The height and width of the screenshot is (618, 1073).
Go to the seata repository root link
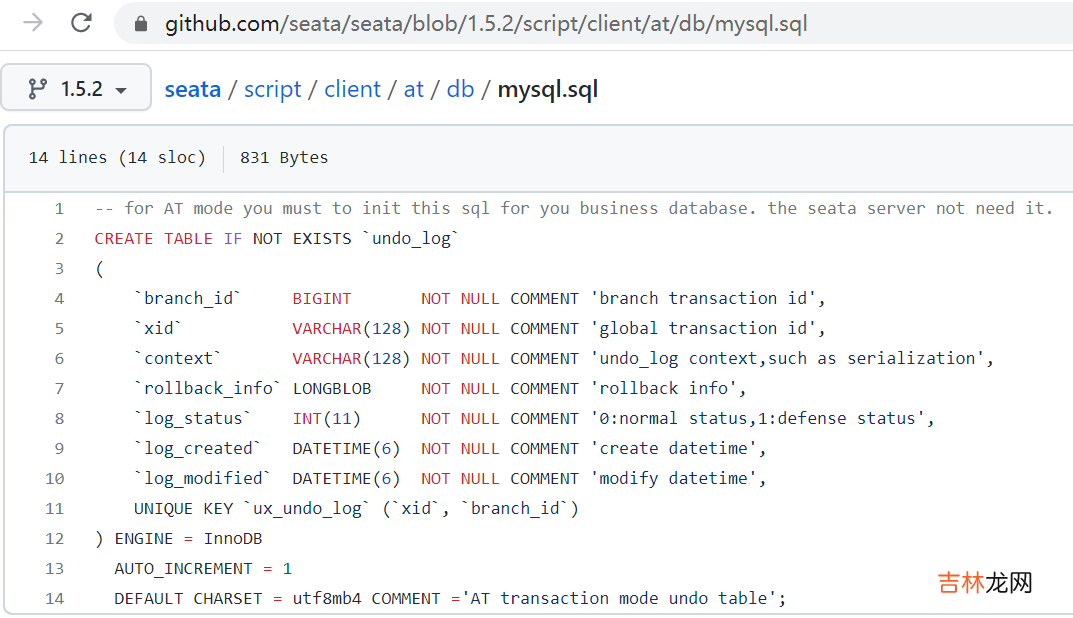coord(192,89)
